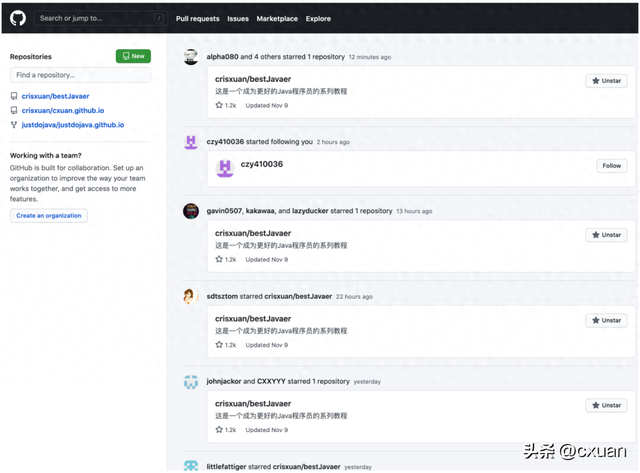Focus the Find a repository field
The image size is (640, 473).
(80, 75)
